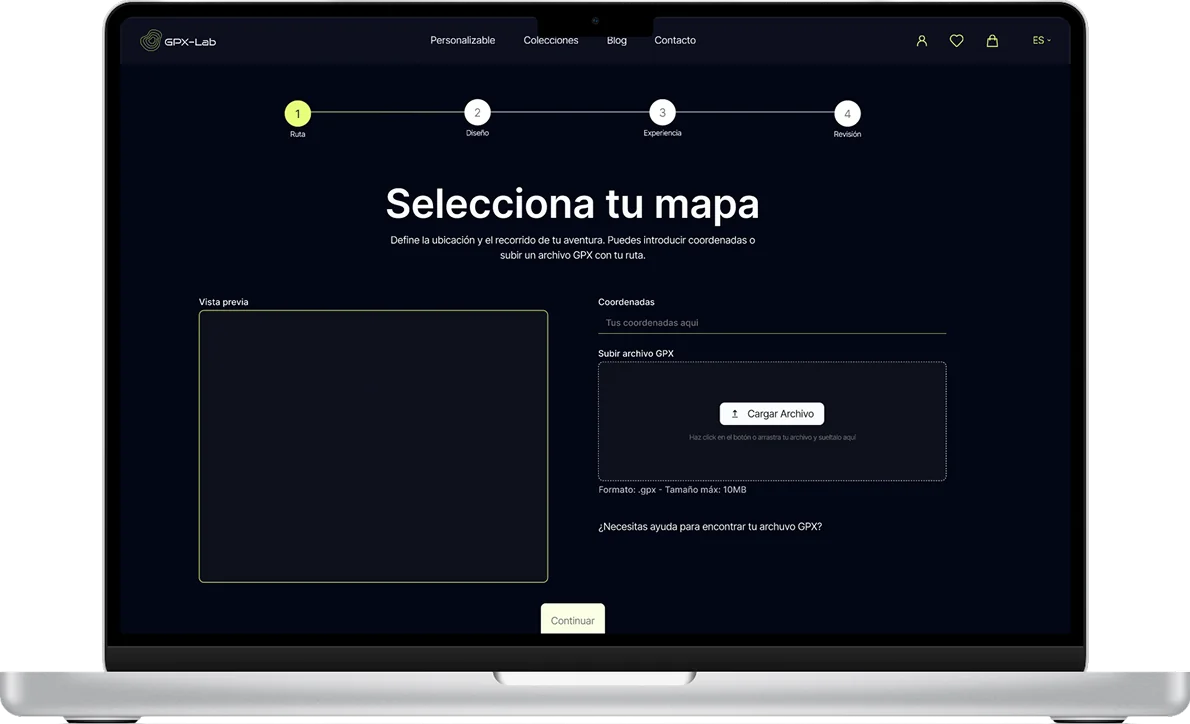Select step 1 Ruta circle
1190x724 pixels.
click(298, 113)
